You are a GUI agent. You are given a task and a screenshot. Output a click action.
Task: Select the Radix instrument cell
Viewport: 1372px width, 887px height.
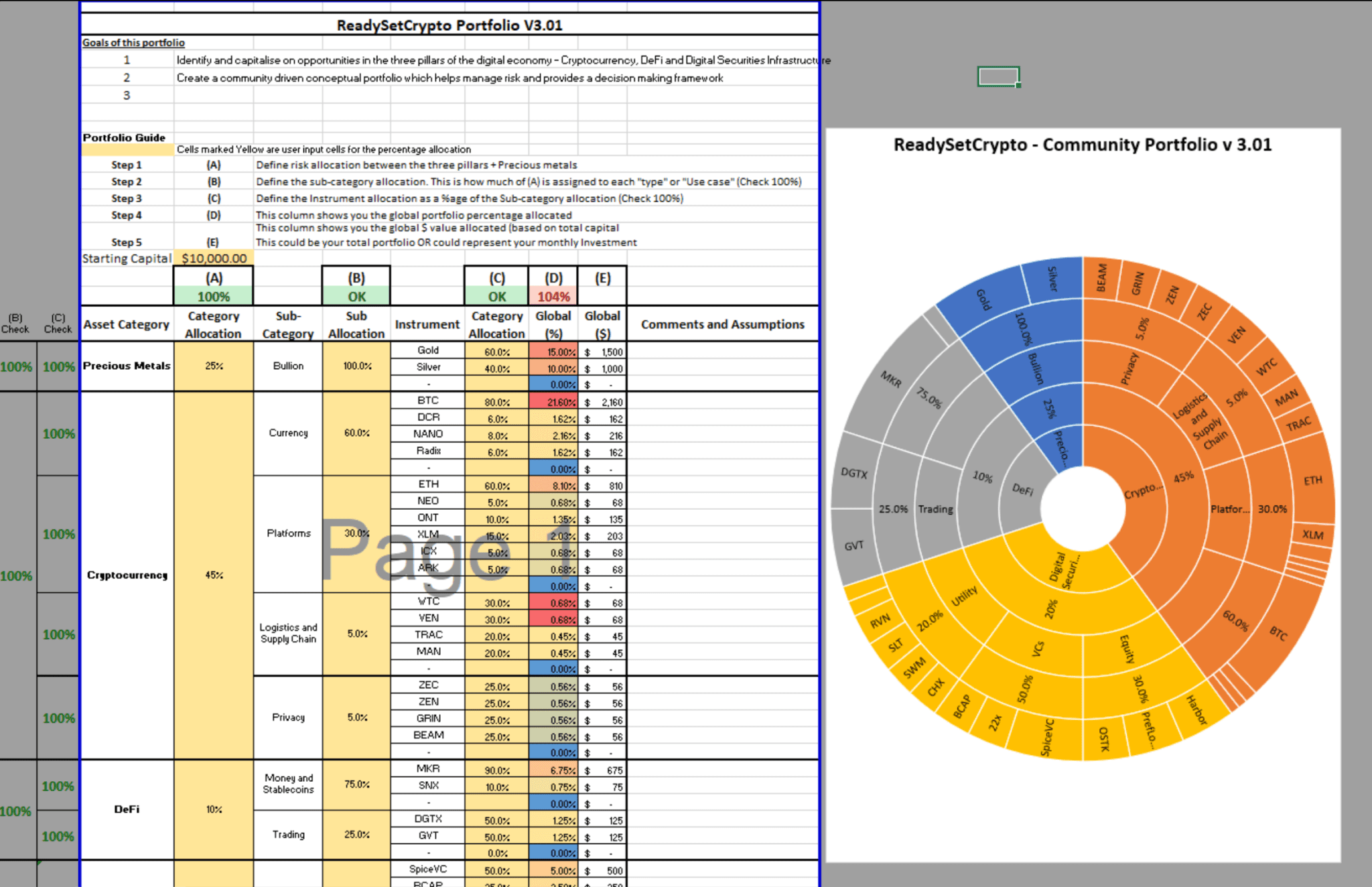pyautogui.click(x=427, y=451)
